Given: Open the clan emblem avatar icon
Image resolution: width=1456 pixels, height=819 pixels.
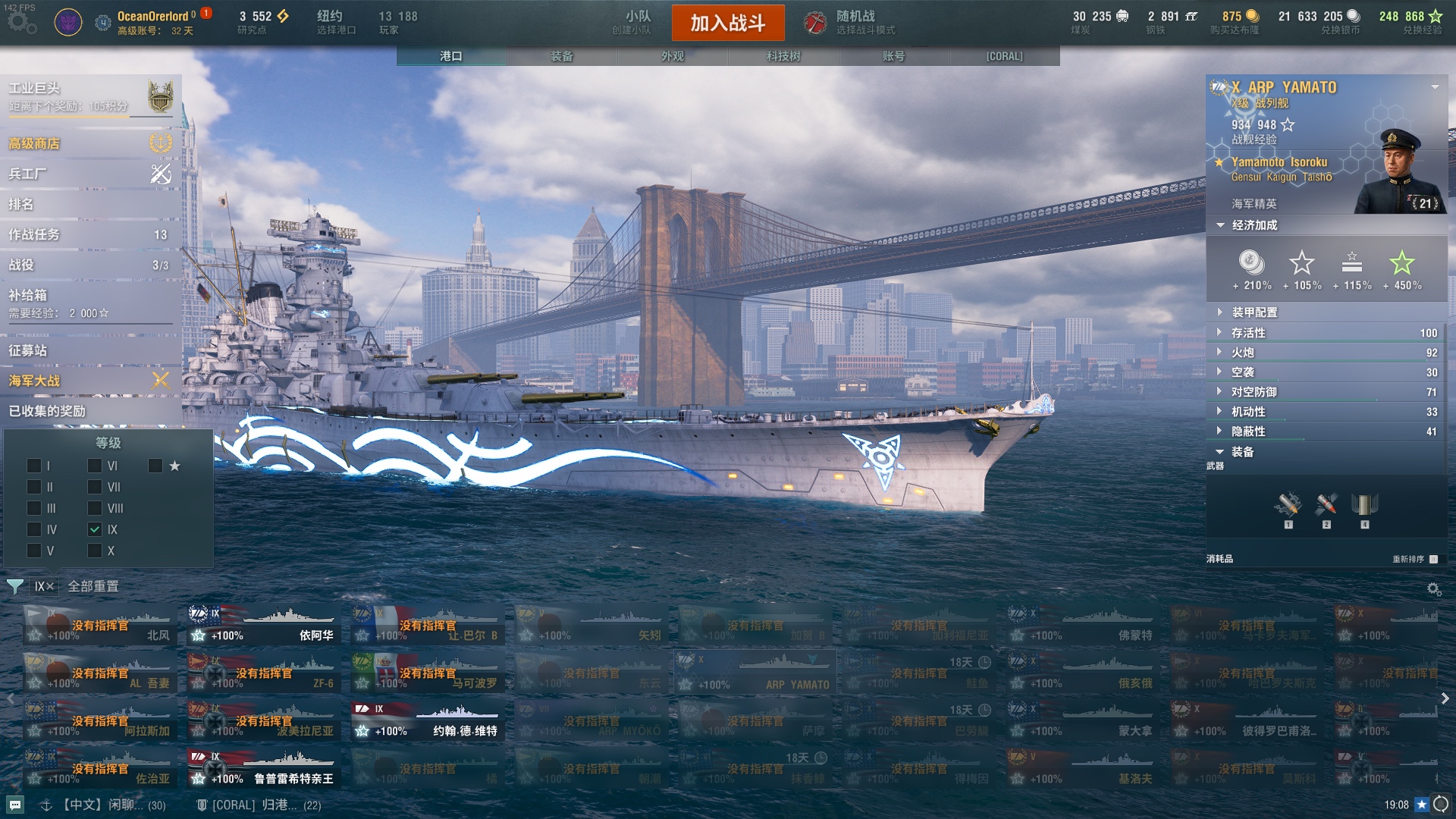Looking at the screenshot, I should click(x=68, y=22).
